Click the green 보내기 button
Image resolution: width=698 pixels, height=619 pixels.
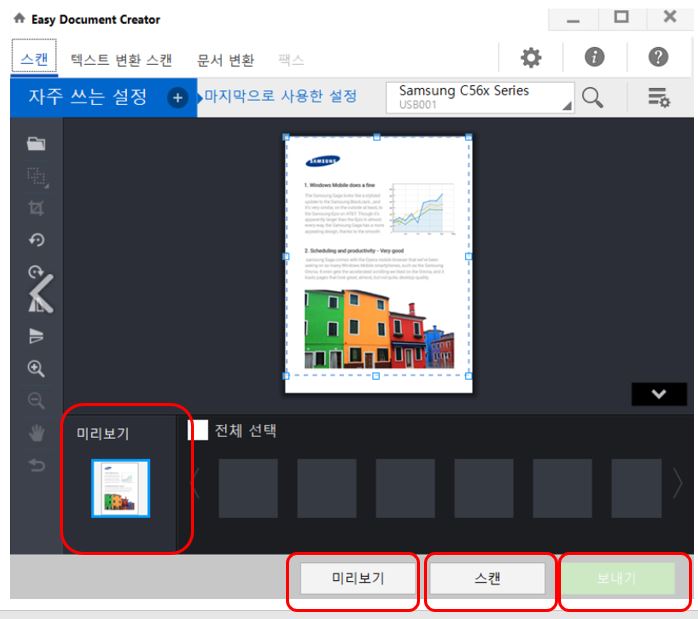pos(617,578)
